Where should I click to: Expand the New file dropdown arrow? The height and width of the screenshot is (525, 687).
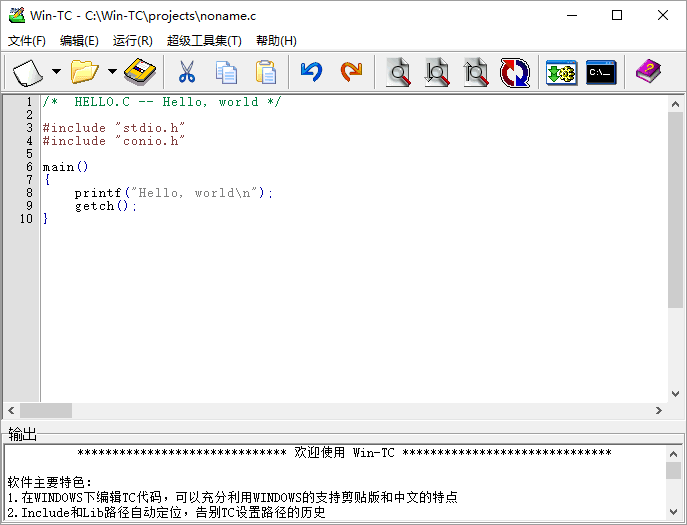pyautogui.click(x=57, y=71)
